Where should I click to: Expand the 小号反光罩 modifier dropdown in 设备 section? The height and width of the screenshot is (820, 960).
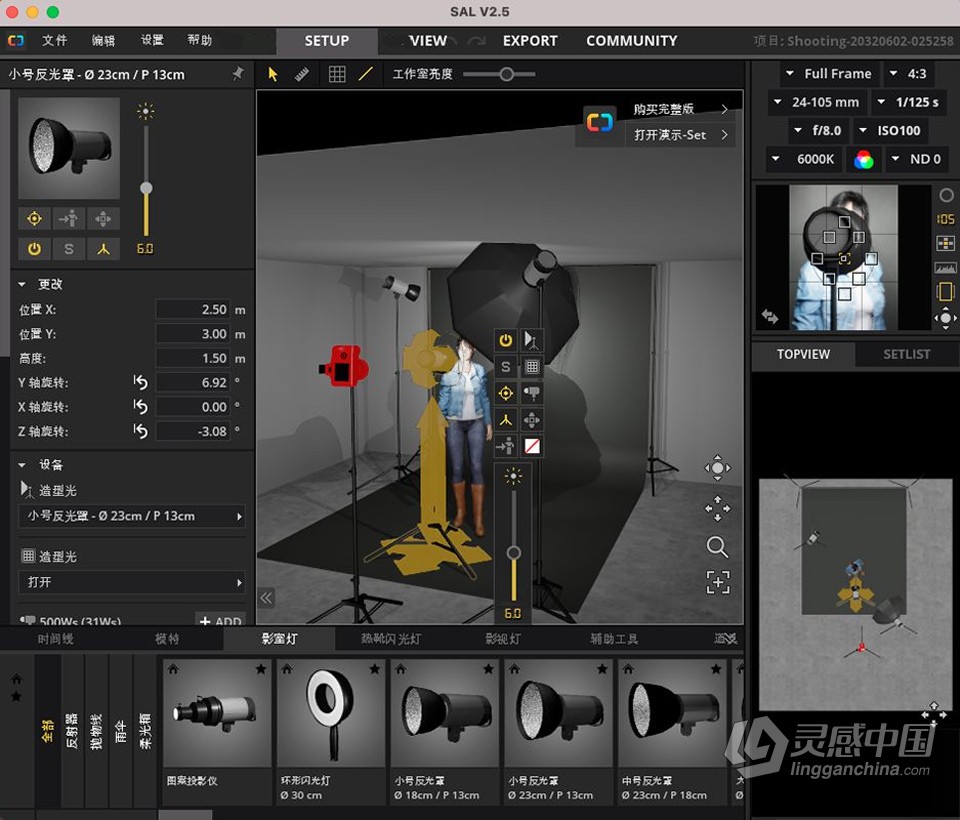click(x=131, y=516)
